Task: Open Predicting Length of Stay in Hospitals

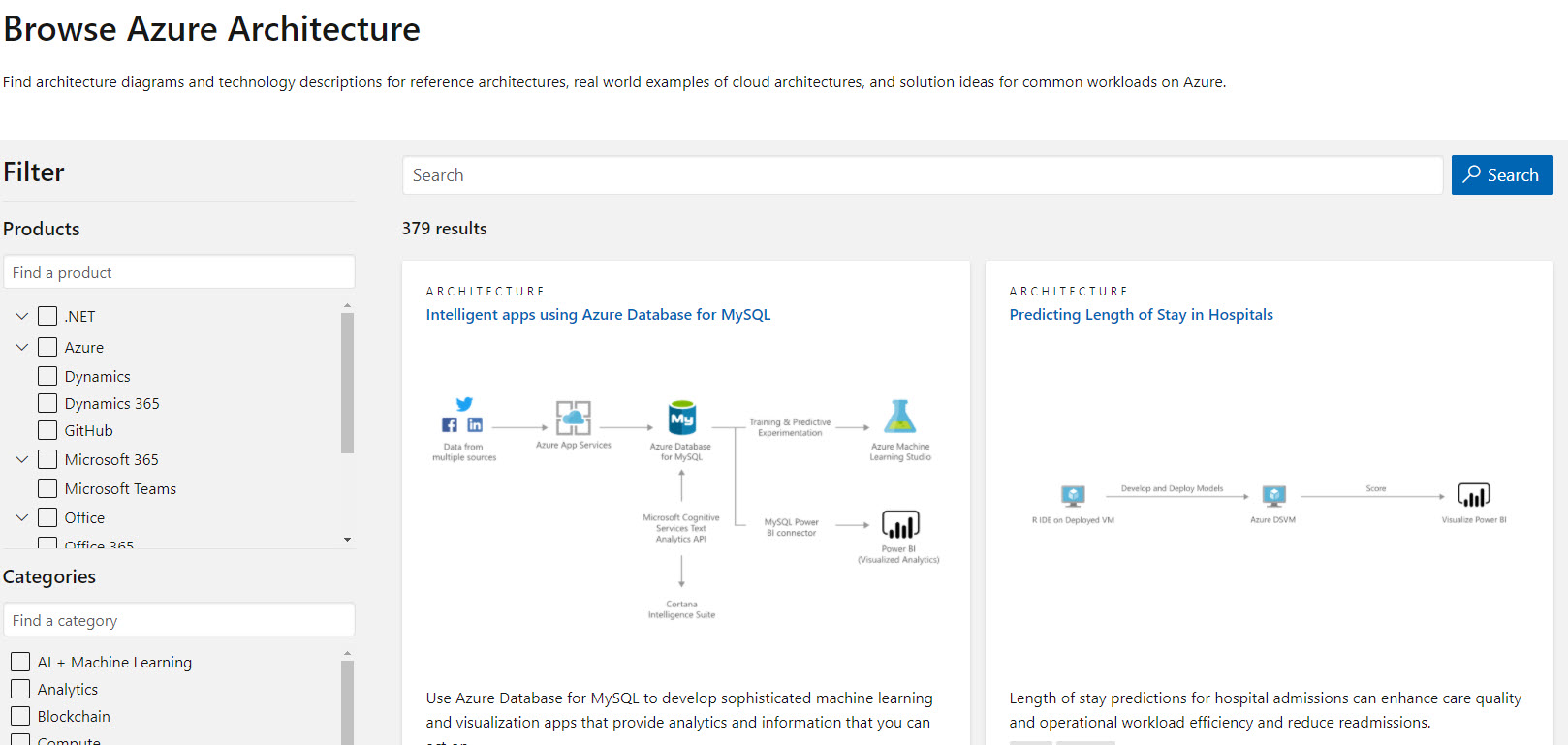Action: 1141,315
